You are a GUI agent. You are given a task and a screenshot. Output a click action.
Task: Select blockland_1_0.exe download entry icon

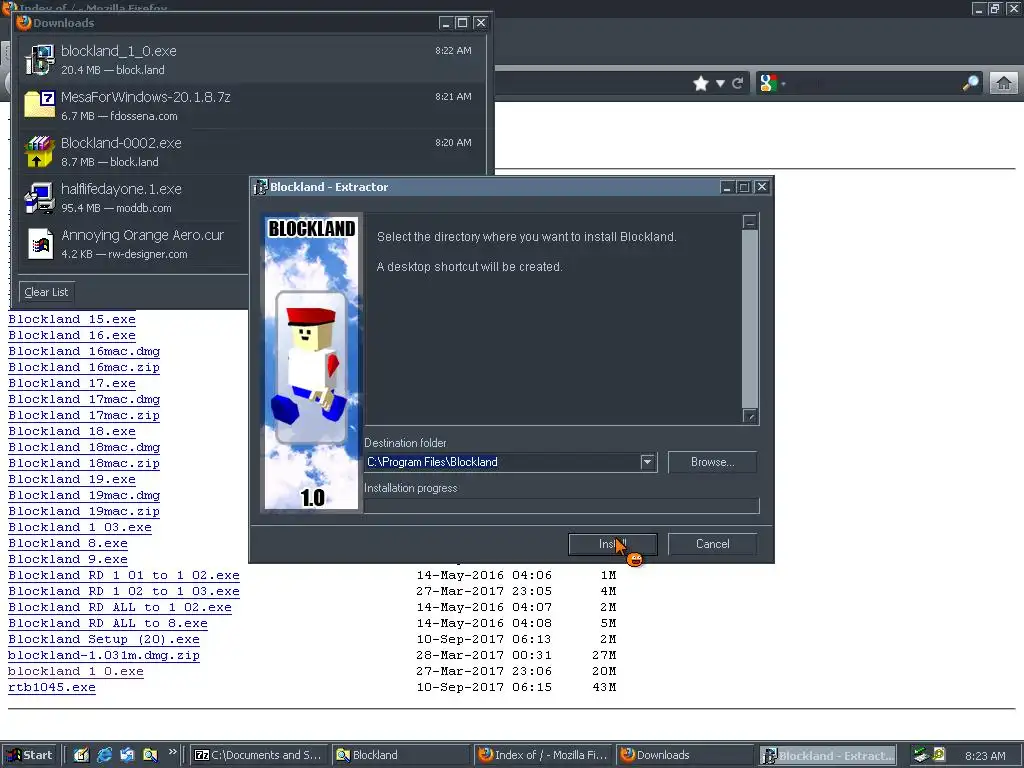tap(39, 59)
